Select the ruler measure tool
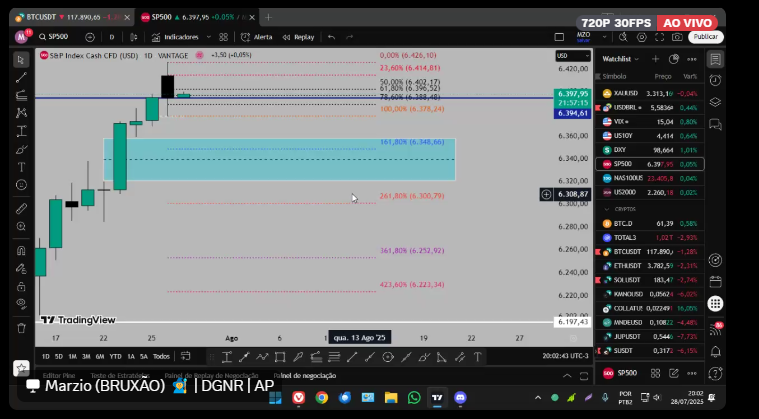Image resolution: width=759 pixels, height=419 pixels. 21,209
